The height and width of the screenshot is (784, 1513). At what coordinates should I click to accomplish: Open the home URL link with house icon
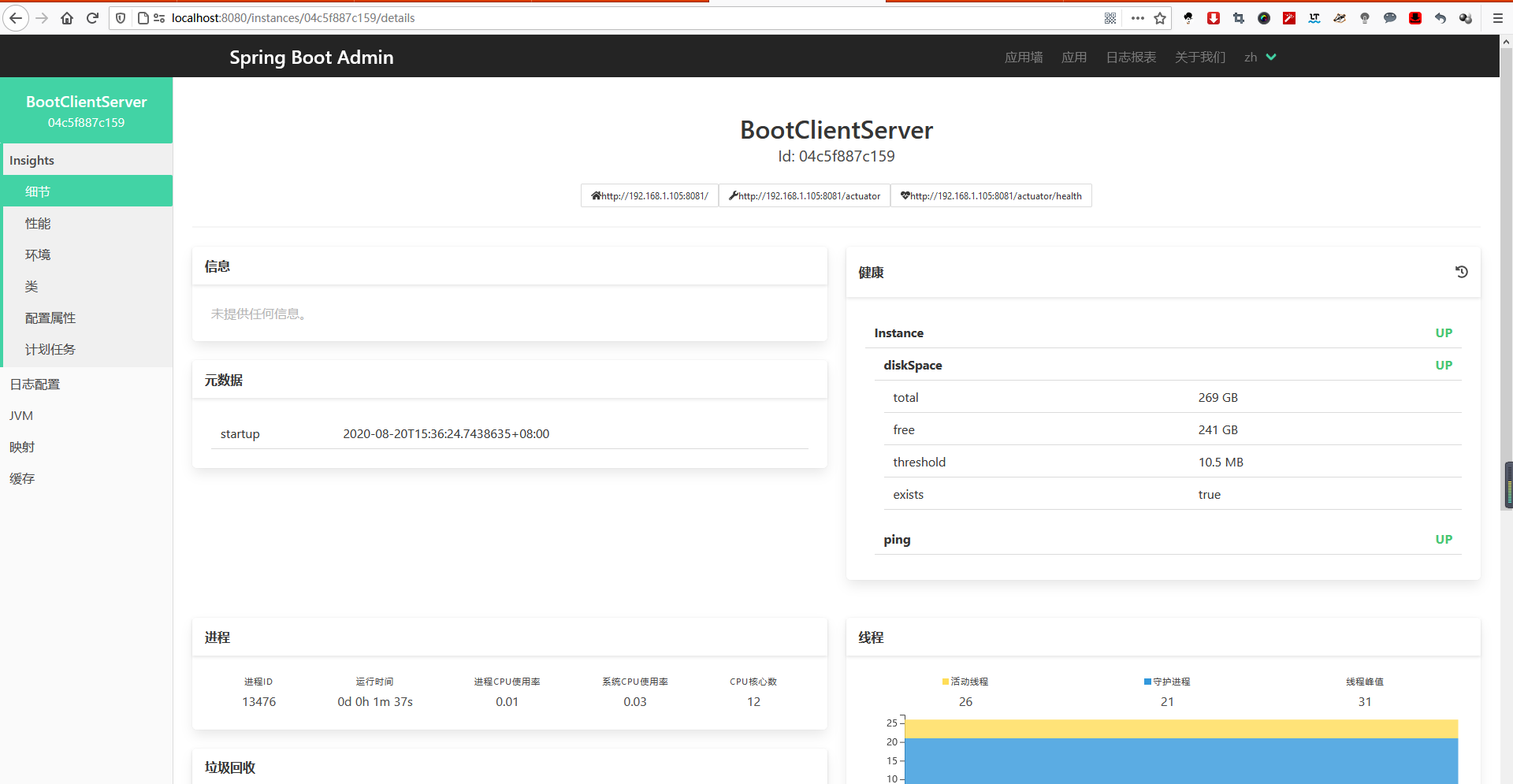(649, 196)
